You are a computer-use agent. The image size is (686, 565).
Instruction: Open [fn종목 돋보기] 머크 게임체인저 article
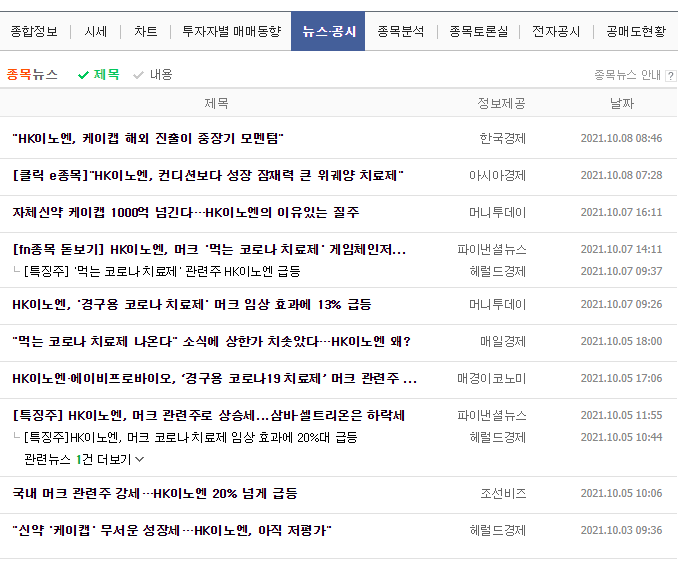[209, 249]
